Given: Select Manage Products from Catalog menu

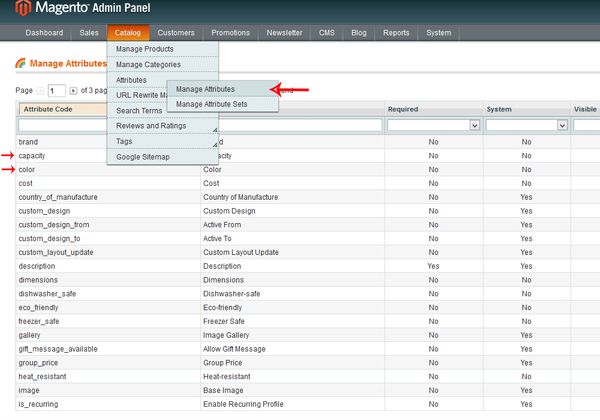Looking at the screenshot, I should click(x=163, y=49).
